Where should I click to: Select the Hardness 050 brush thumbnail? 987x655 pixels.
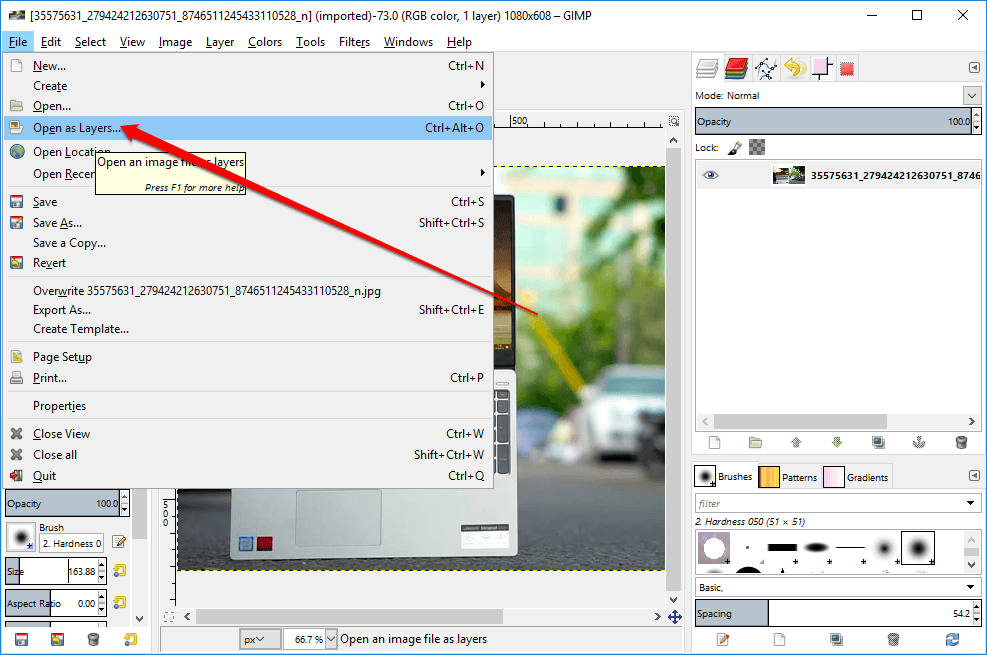918,547
